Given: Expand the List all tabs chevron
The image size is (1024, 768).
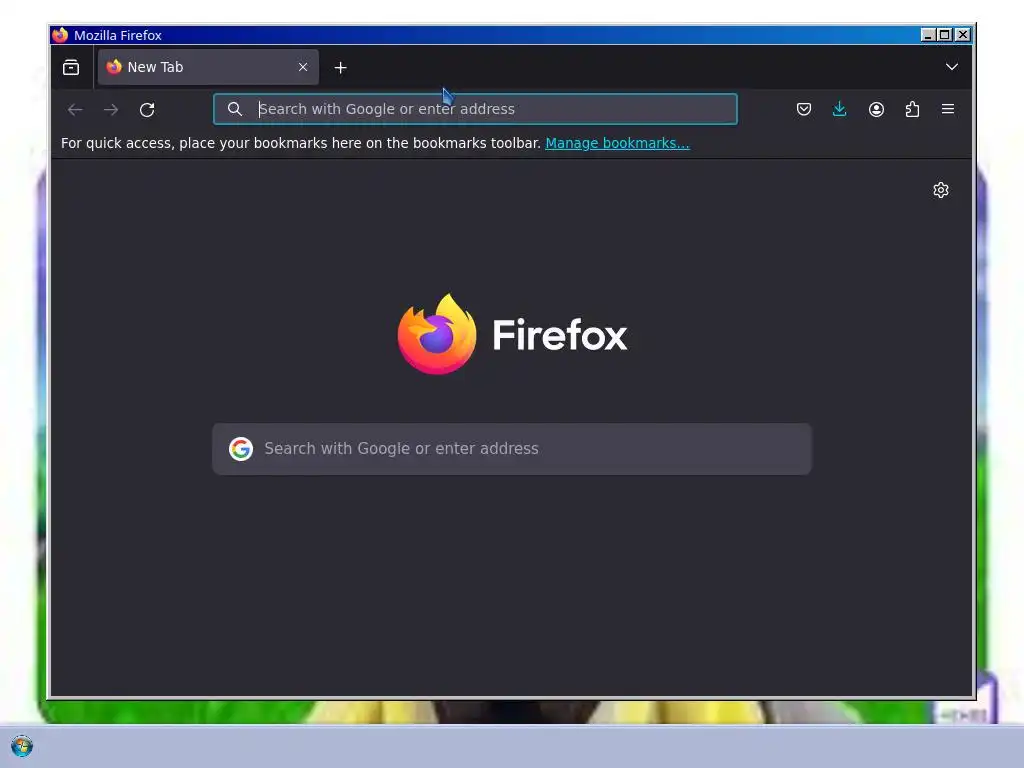Looking at the screenshot, I should 952,67.
